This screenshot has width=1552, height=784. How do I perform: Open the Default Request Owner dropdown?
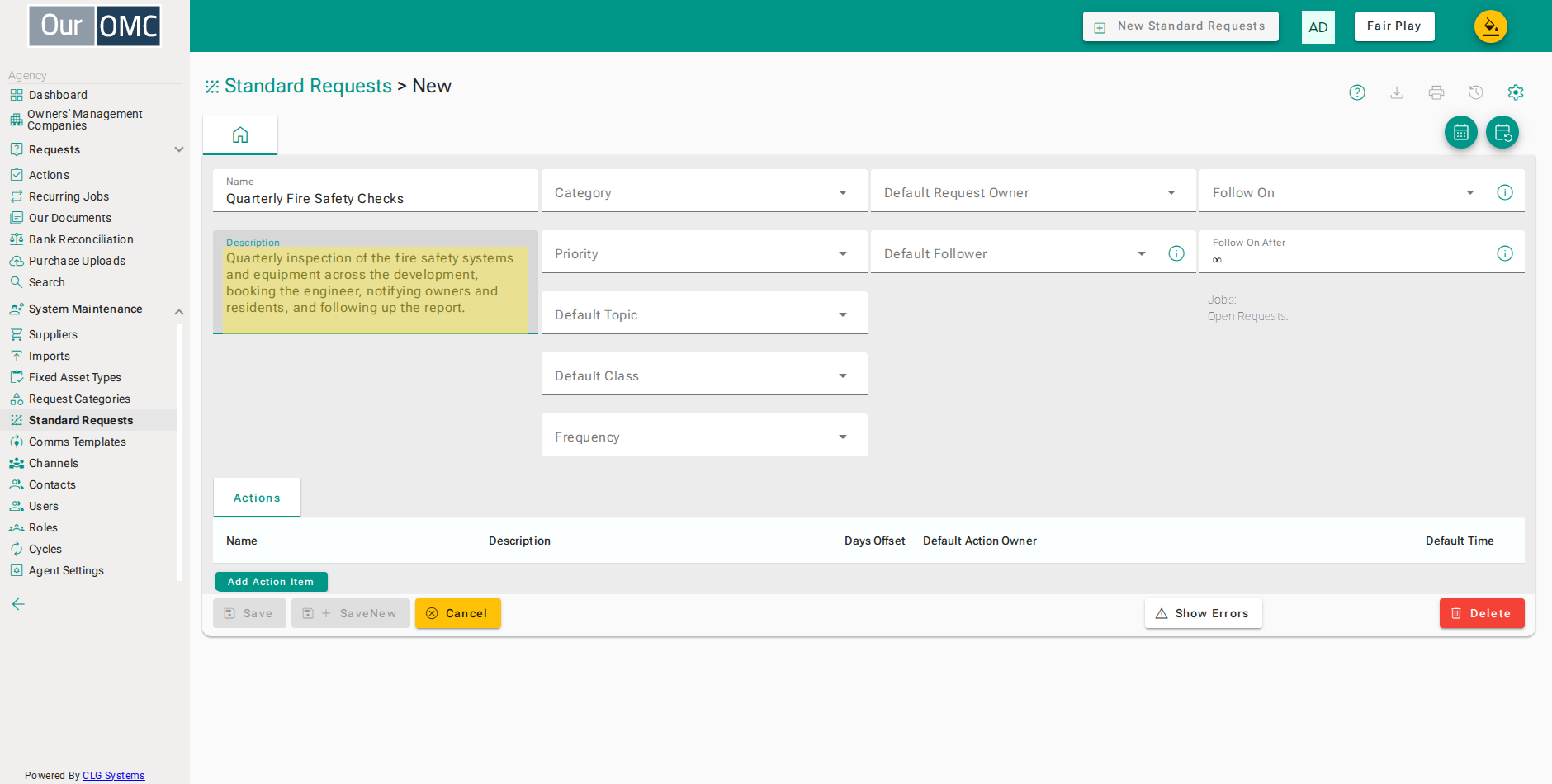click(1033, 191)
